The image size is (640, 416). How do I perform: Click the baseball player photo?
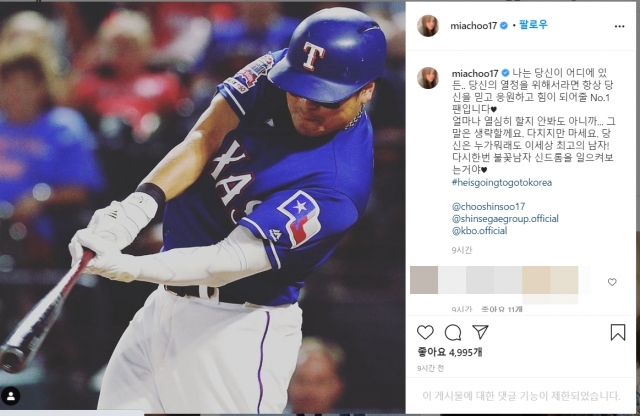(202, 208)
